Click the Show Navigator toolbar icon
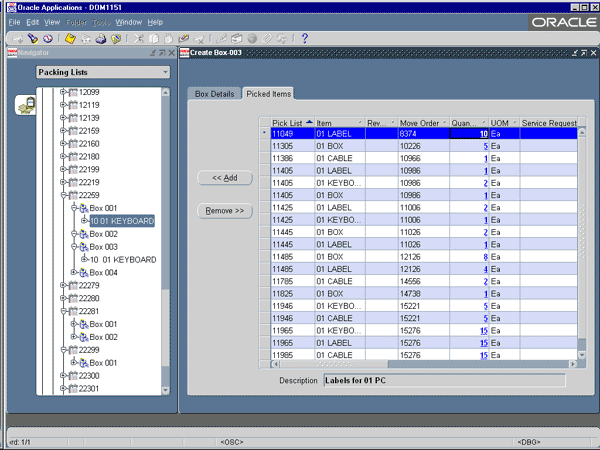This screenshot has height=450, width=600. (x=47, y=38)
